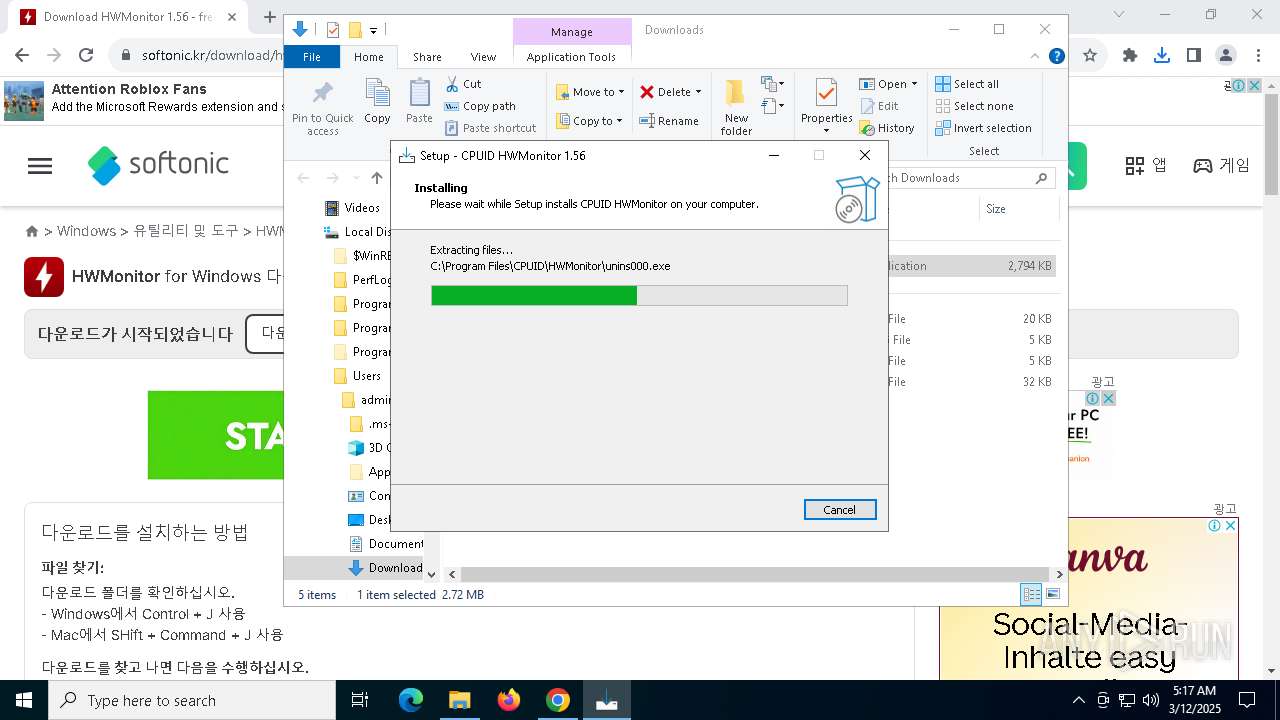Click the Explorer Up arrow button

coord(376,178)
